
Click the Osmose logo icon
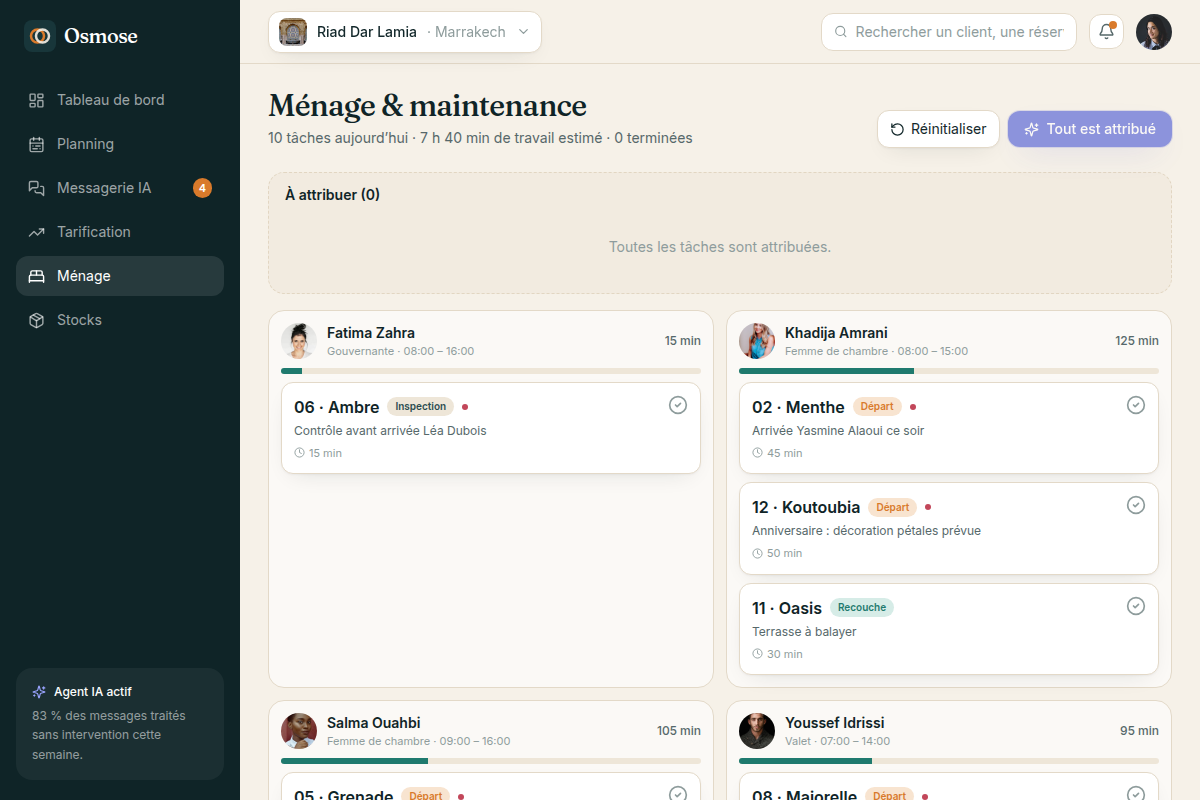(40, 36)
